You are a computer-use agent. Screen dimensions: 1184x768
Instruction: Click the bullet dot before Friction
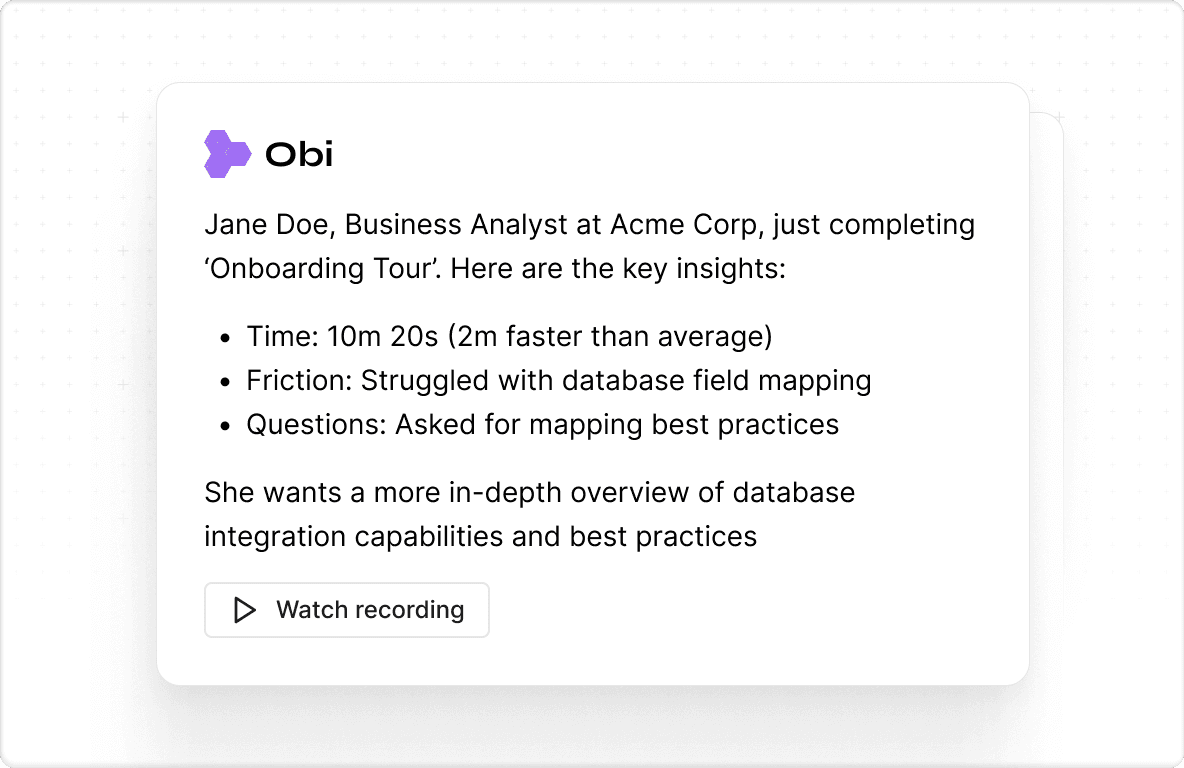(224, 382)
